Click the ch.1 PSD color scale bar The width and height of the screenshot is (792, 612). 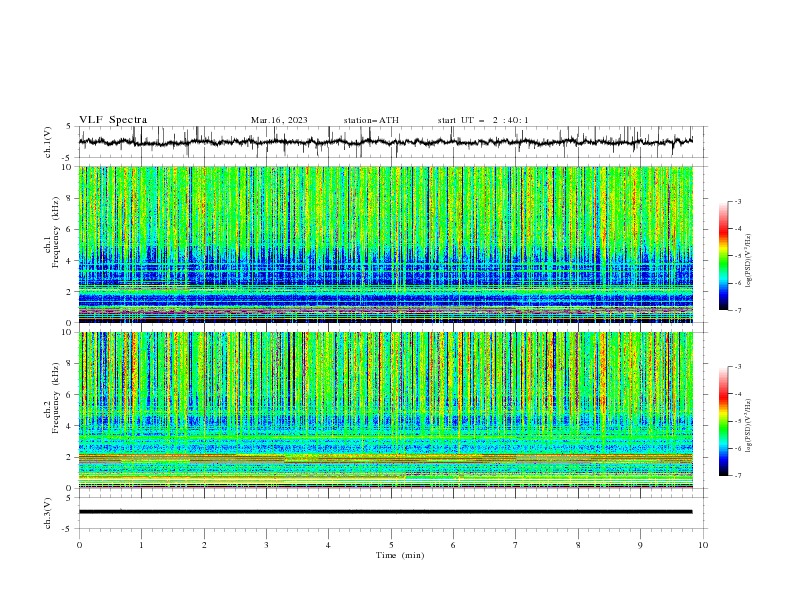tap(723, 256)
